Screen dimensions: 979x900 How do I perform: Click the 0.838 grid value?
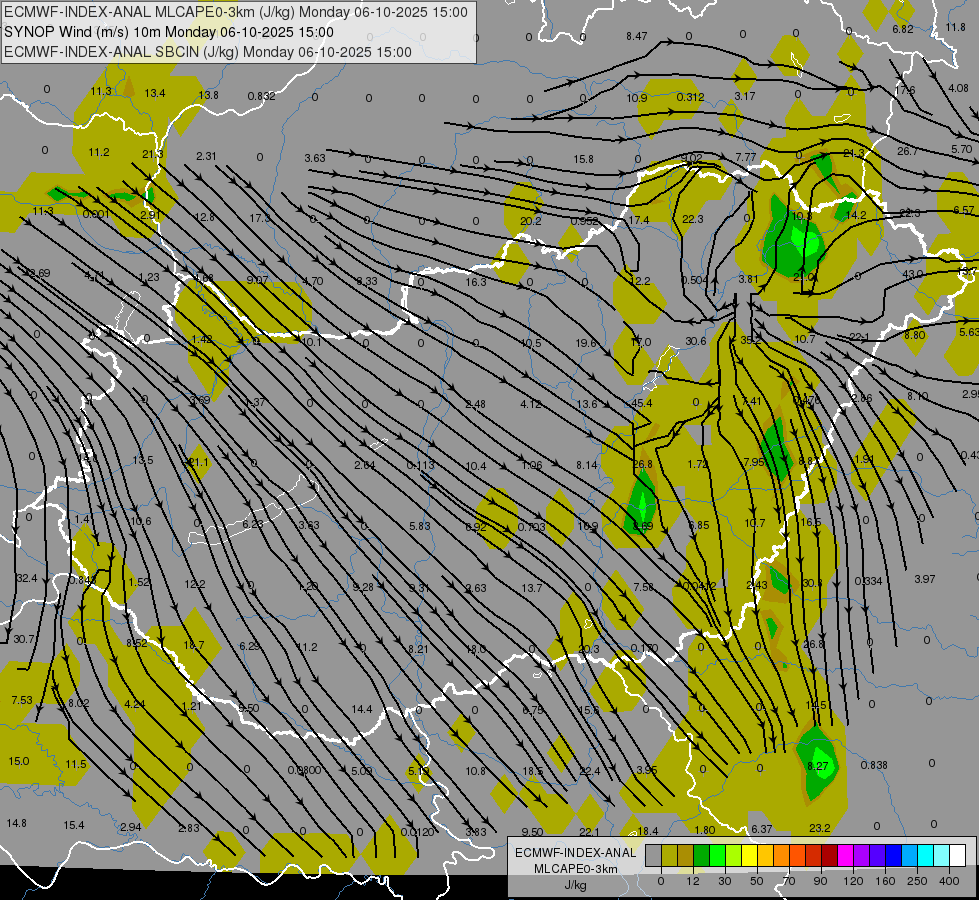[x=874, y=765]
